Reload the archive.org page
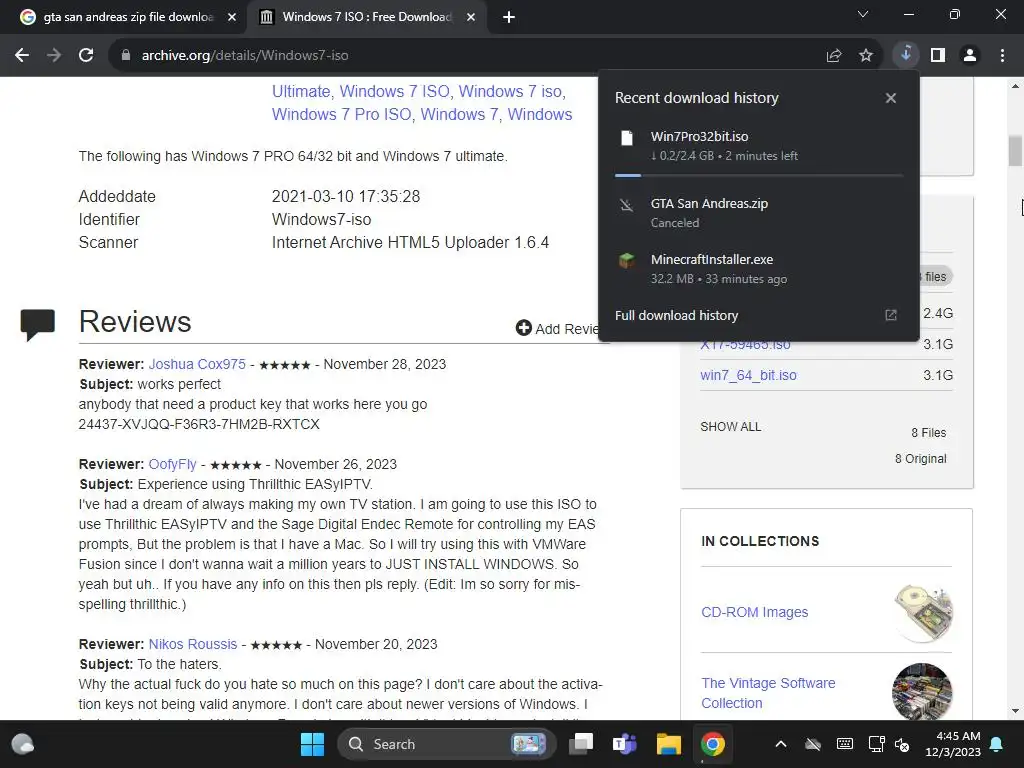 [86, 56]
